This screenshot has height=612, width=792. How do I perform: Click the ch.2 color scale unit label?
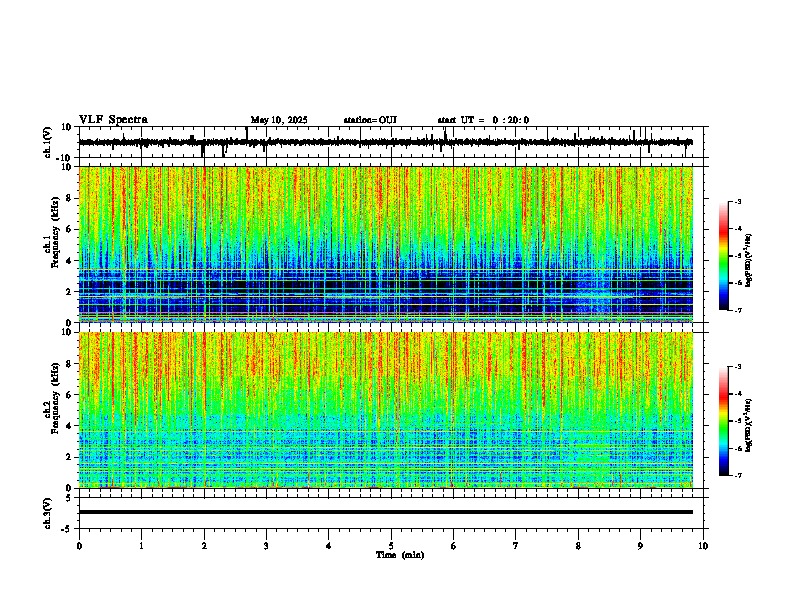point(749,425)
